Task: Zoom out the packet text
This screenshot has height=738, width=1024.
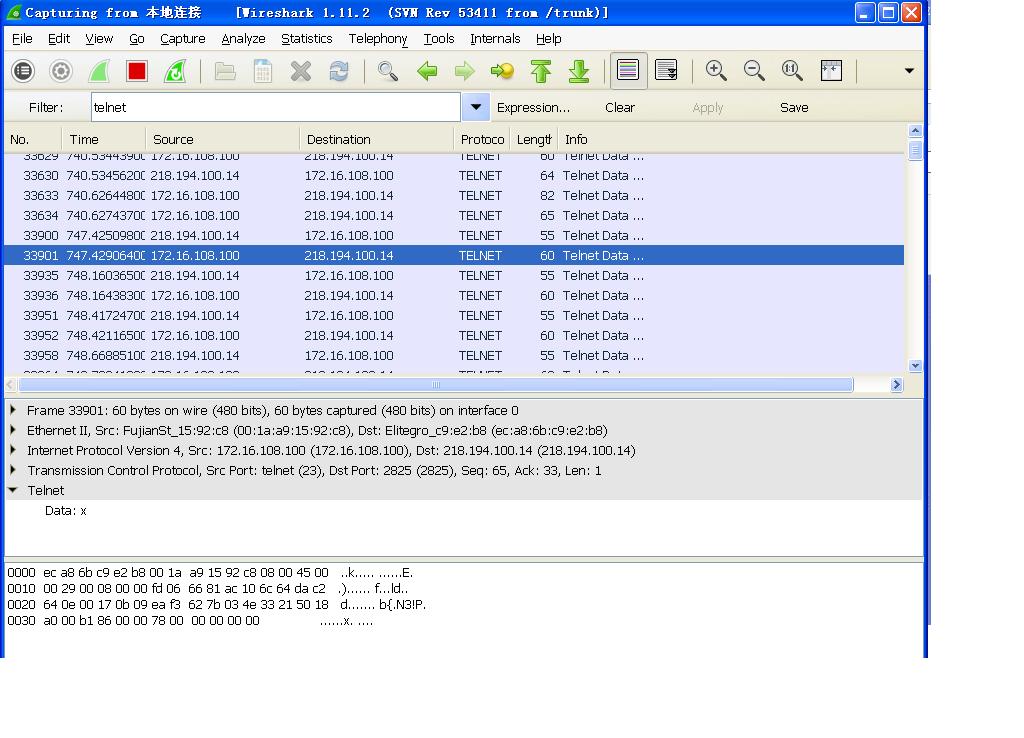Action: point(754,71)
